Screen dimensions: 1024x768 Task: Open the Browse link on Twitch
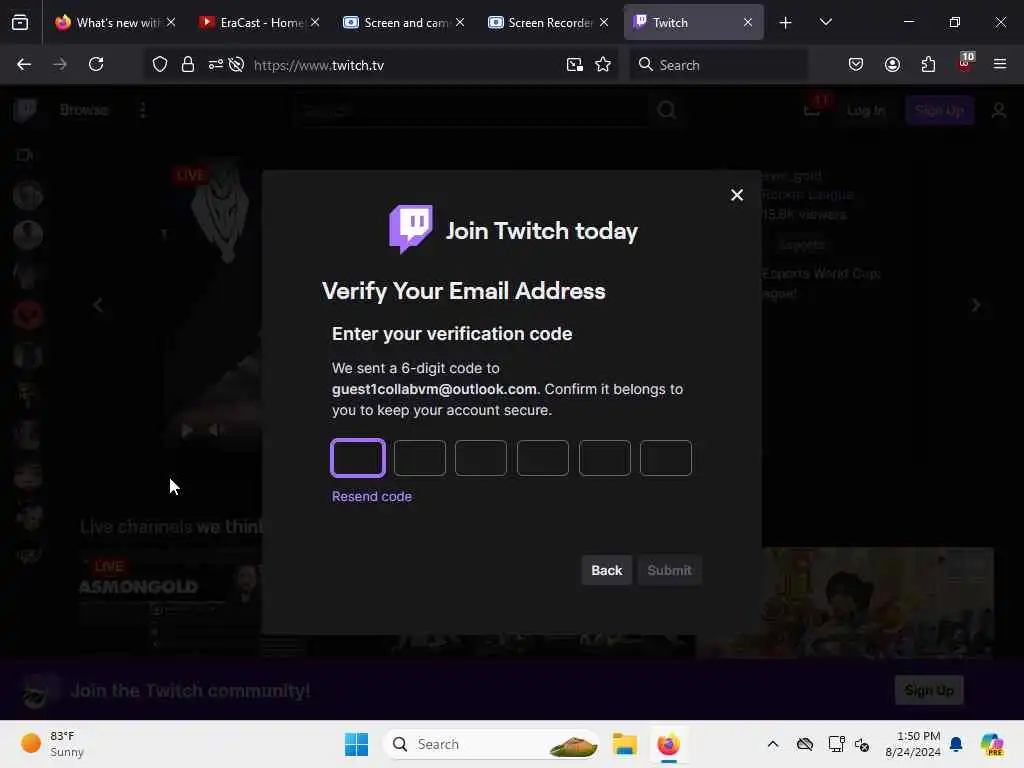point(84,110)
